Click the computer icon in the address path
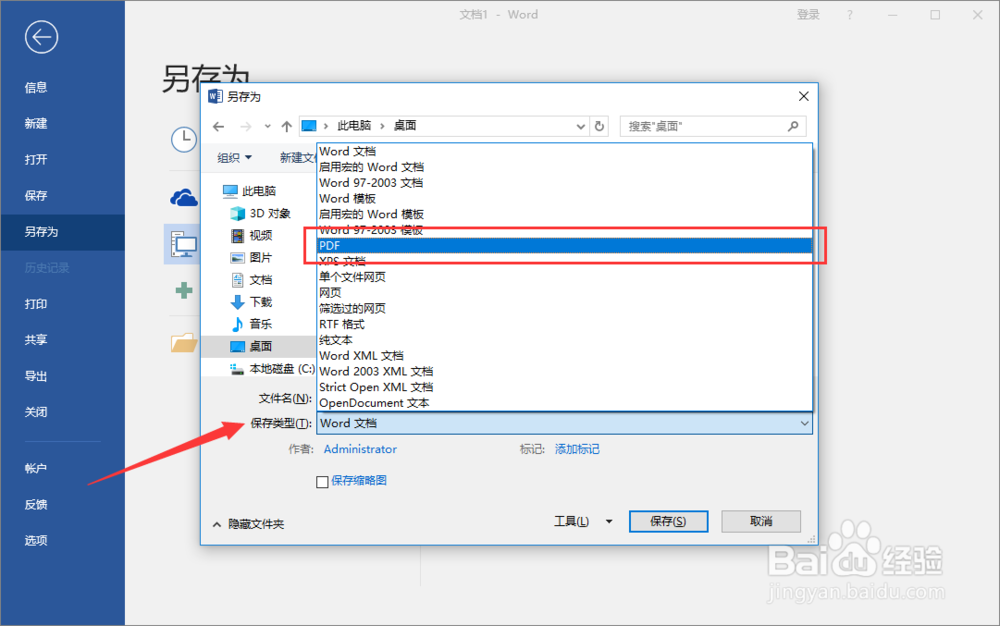 tap(309, 126)
